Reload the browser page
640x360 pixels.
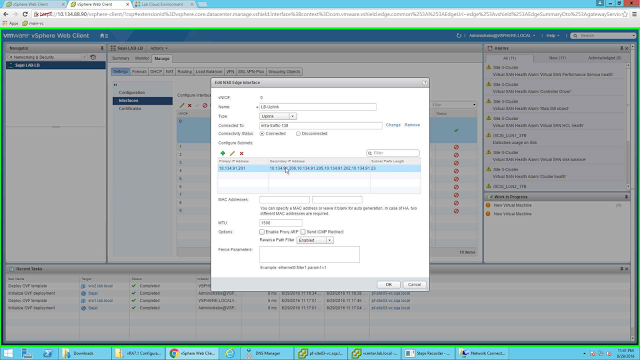click(x=25, y=14)
